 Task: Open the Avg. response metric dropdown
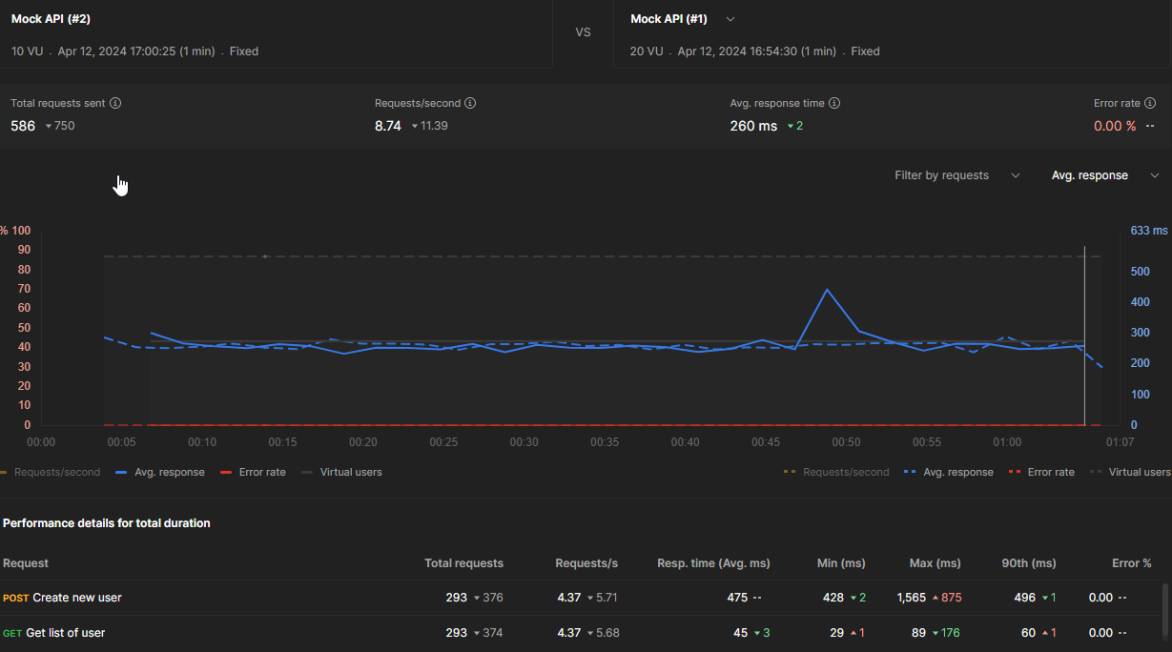(1104, 175)
